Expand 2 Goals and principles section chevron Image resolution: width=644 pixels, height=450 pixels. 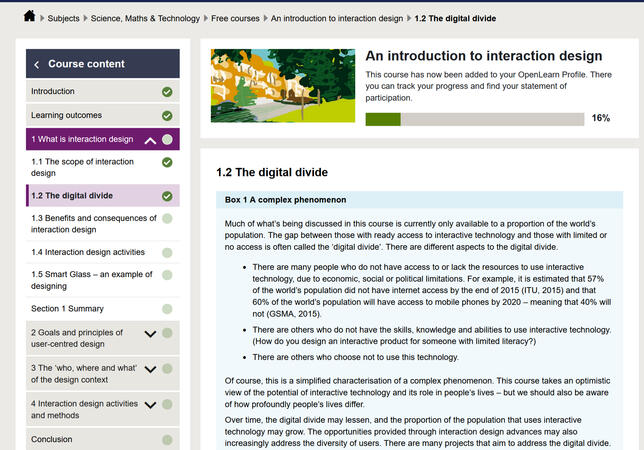(x=150, y=333)
